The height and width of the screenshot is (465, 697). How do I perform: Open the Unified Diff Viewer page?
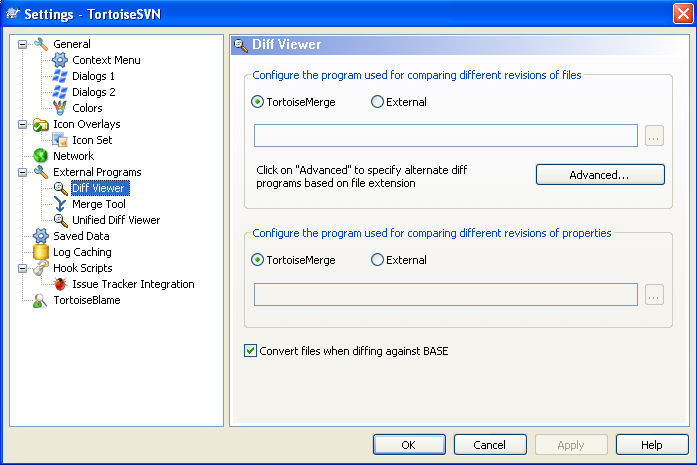coord(115,220)
